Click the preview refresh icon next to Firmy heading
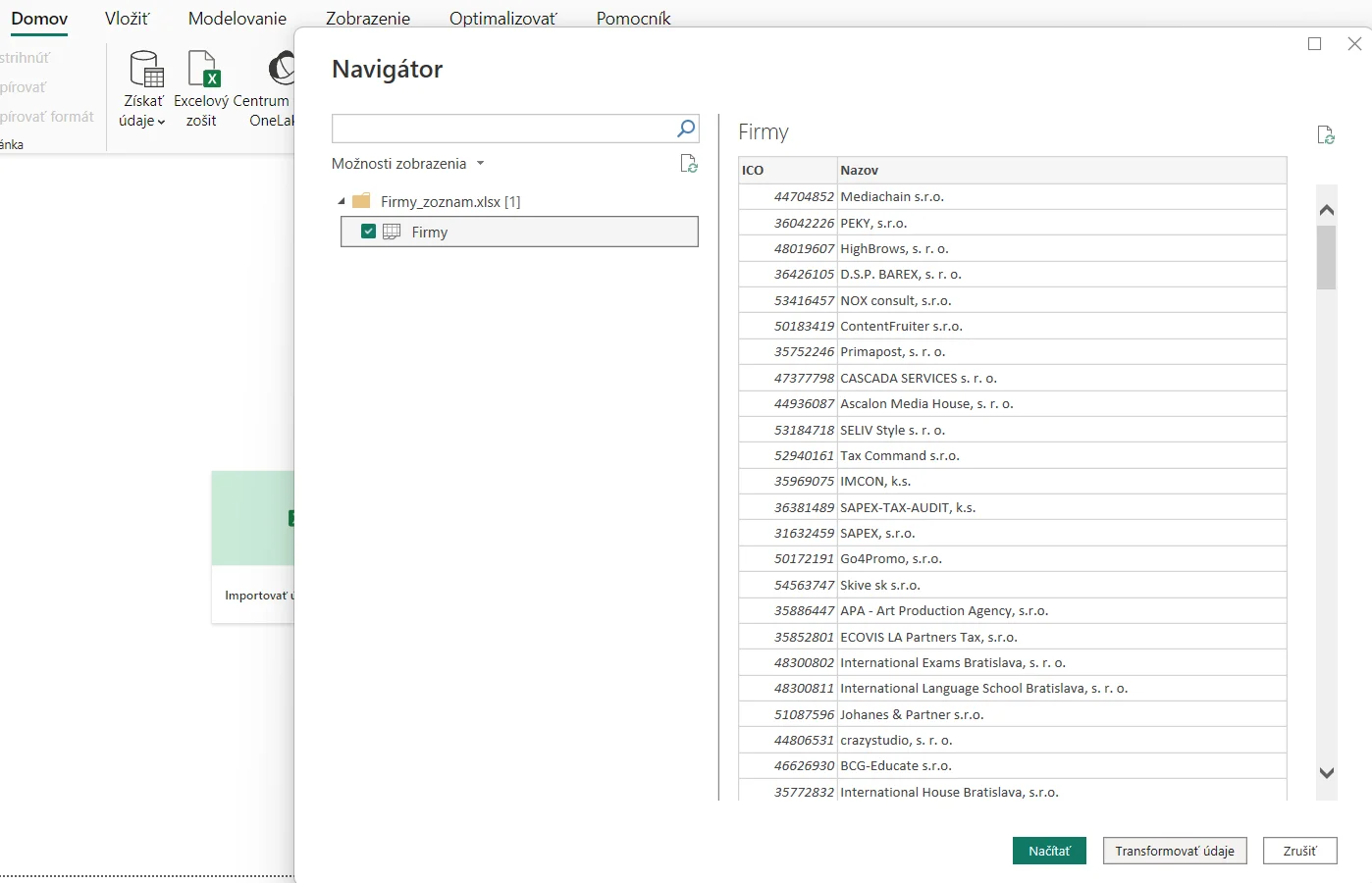The width and height of the screenshot is (1372, 883). [1325, 135]
